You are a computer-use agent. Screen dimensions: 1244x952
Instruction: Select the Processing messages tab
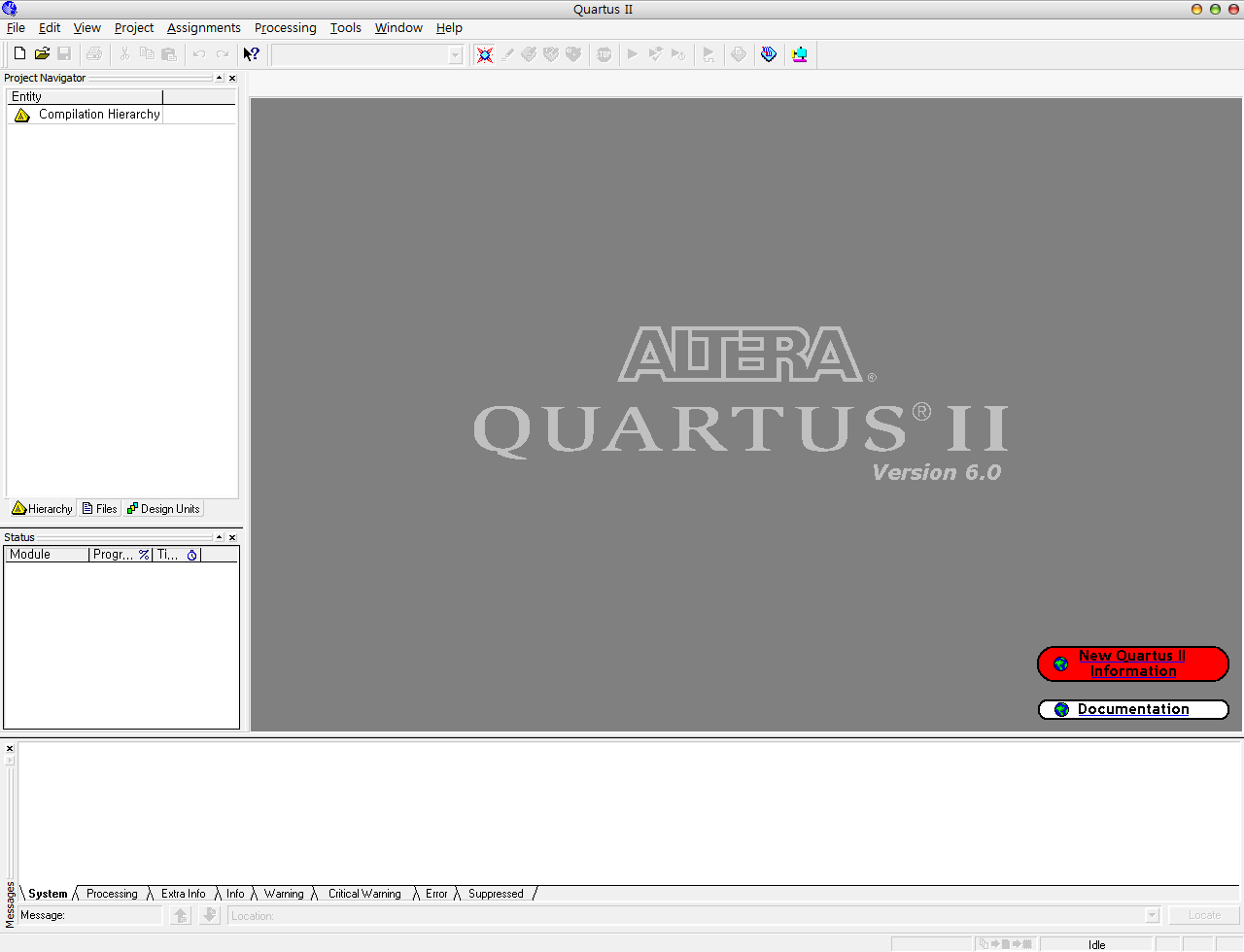pyautogui.click(x=112, y=894)
